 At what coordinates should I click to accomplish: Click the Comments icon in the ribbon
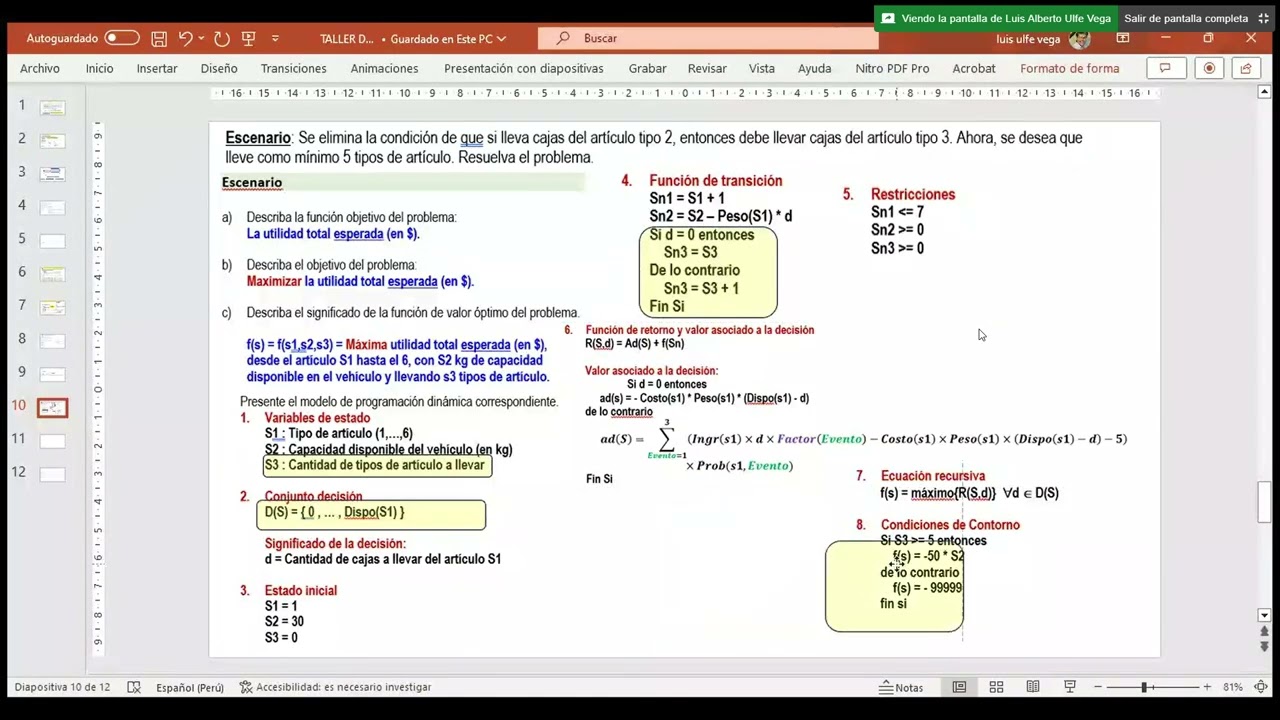[1165, 68]
